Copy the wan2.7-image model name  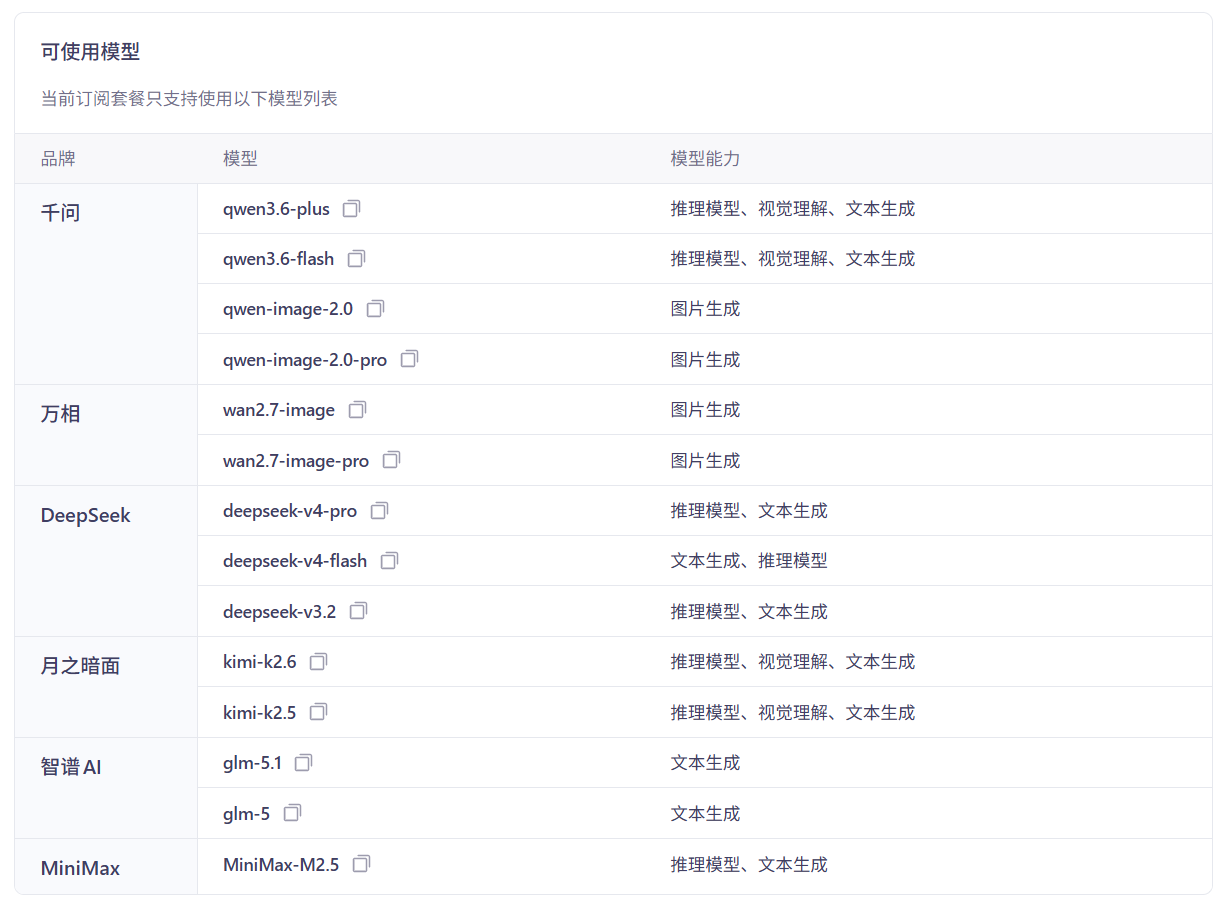point(357,410)
